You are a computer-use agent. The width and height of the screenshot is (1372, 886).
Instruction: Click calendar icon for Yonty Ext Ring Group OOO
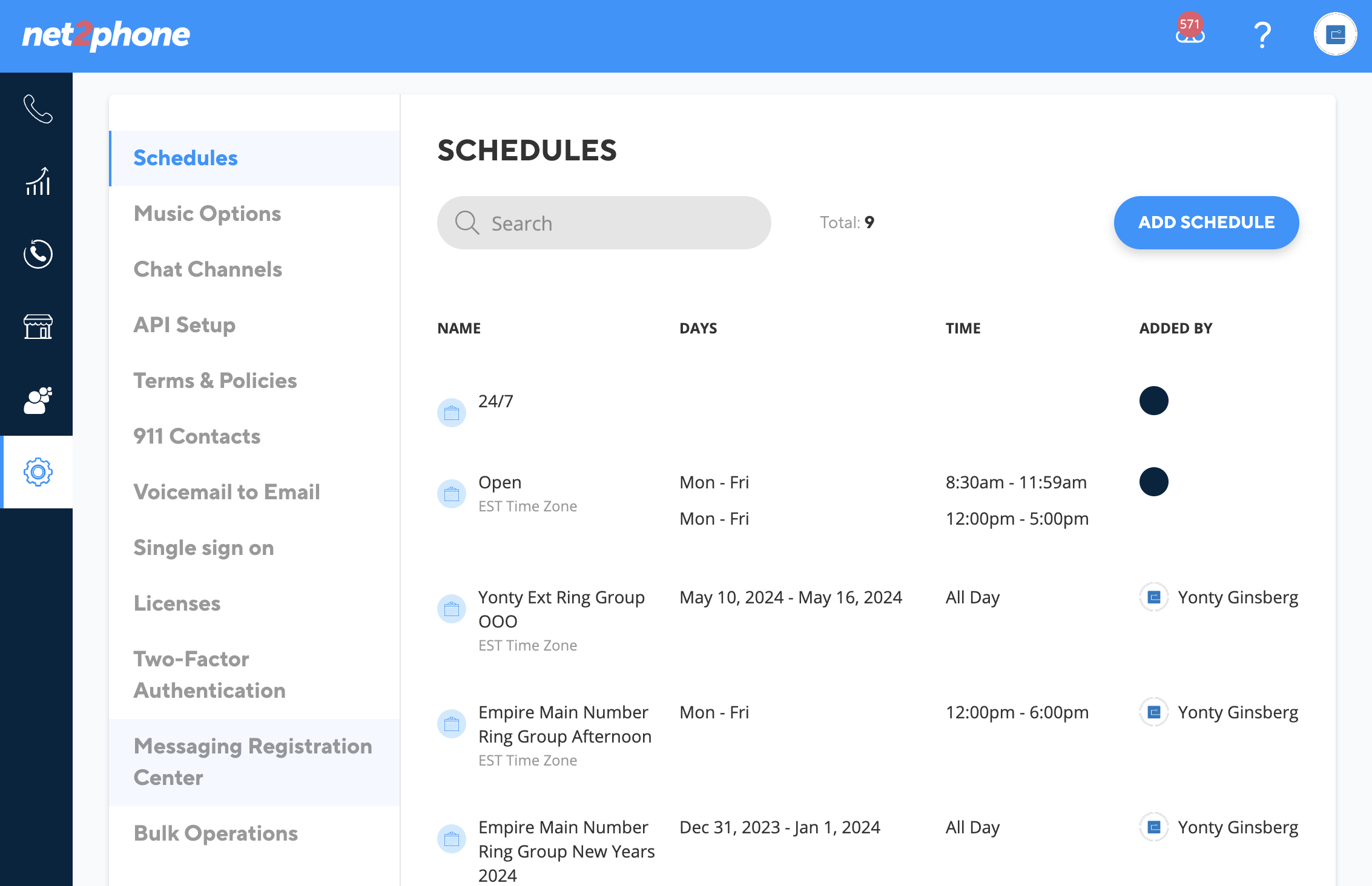(x=452, y=609)
